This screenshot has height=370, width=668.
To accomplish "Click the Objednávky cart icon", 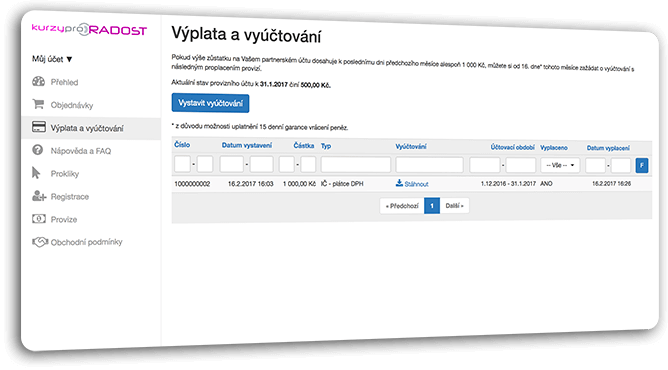I will pos(38,104).
